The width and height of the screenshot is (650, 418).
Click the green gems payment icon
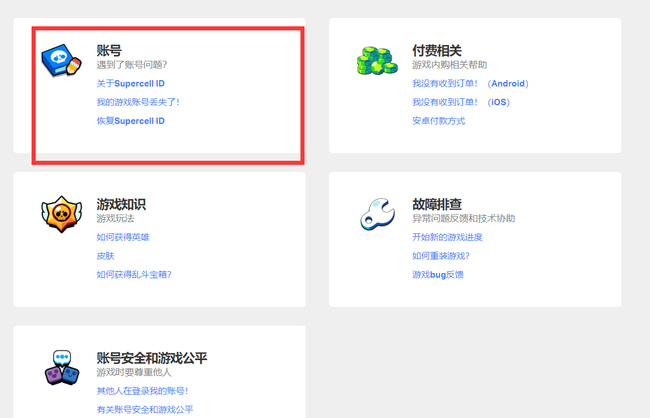(x=377, y=60)
